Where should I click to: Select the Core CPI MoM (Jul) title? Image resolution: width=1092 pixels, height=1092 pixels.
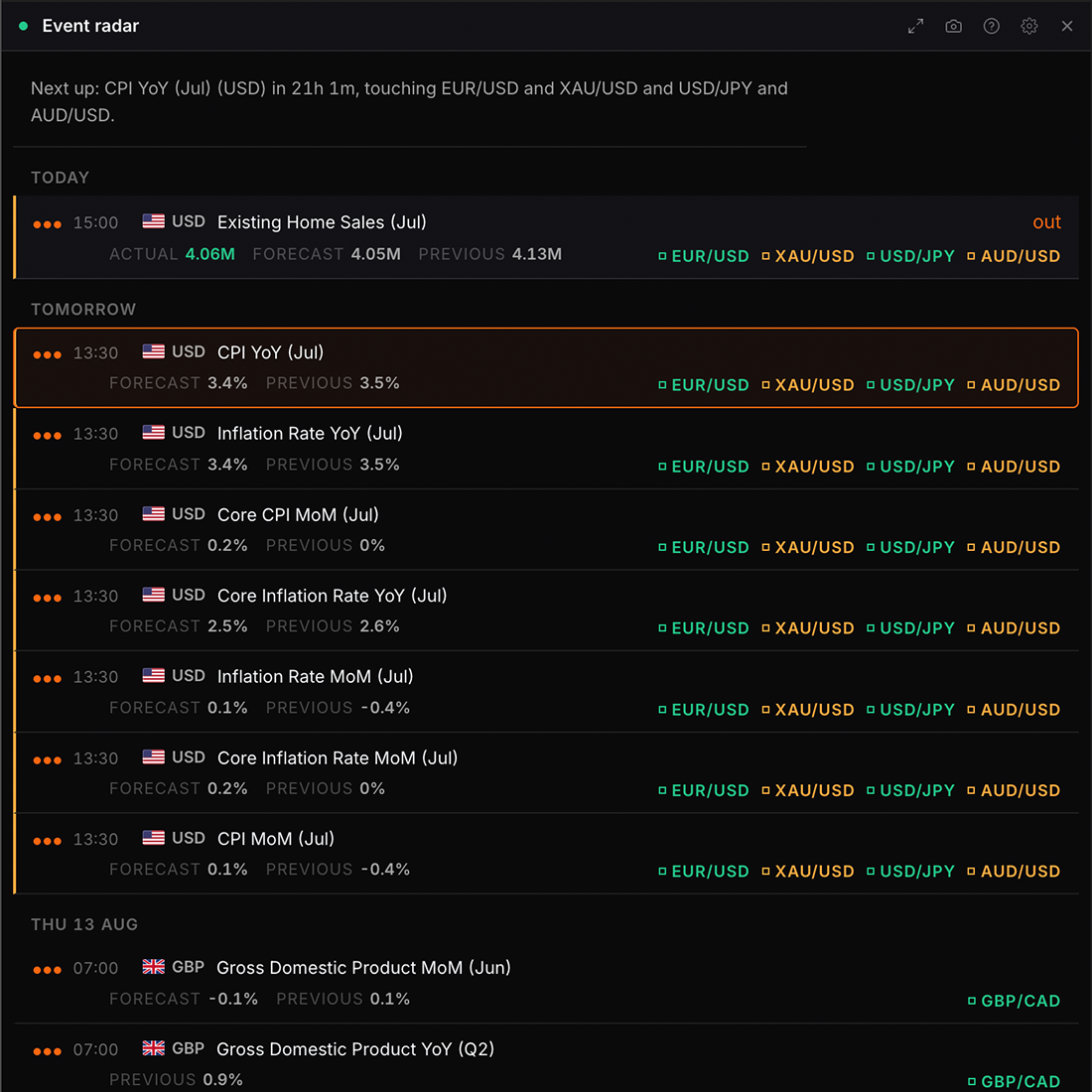click(298, 514)
